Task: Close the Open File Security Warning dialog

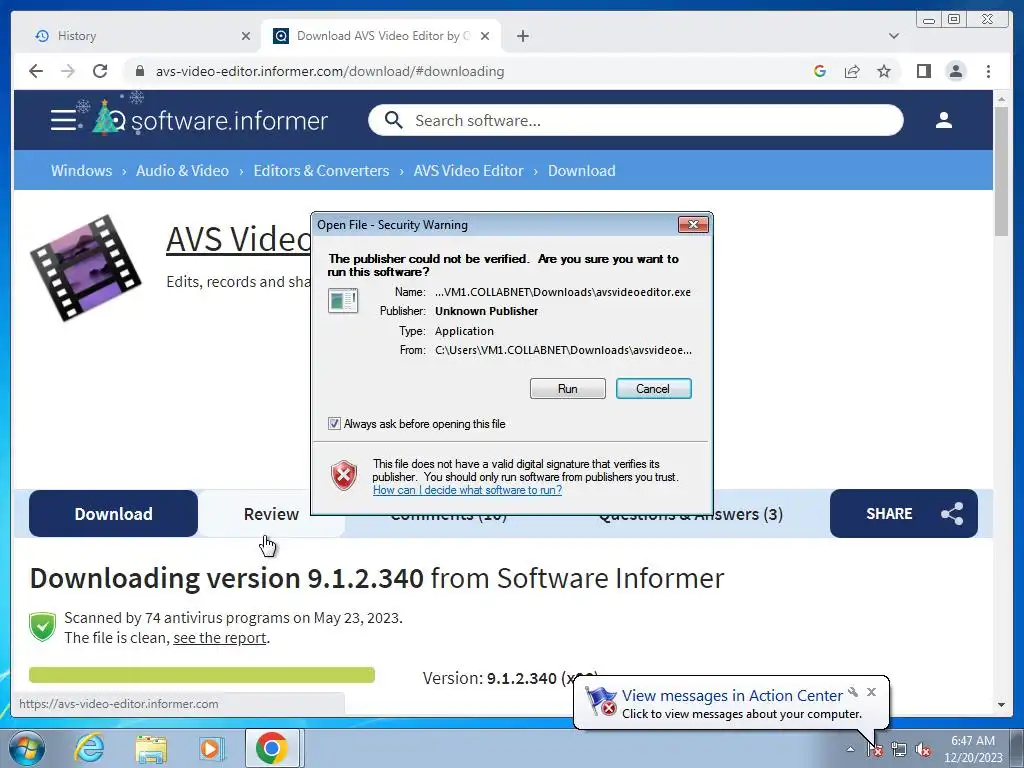Action: (693, 225)
